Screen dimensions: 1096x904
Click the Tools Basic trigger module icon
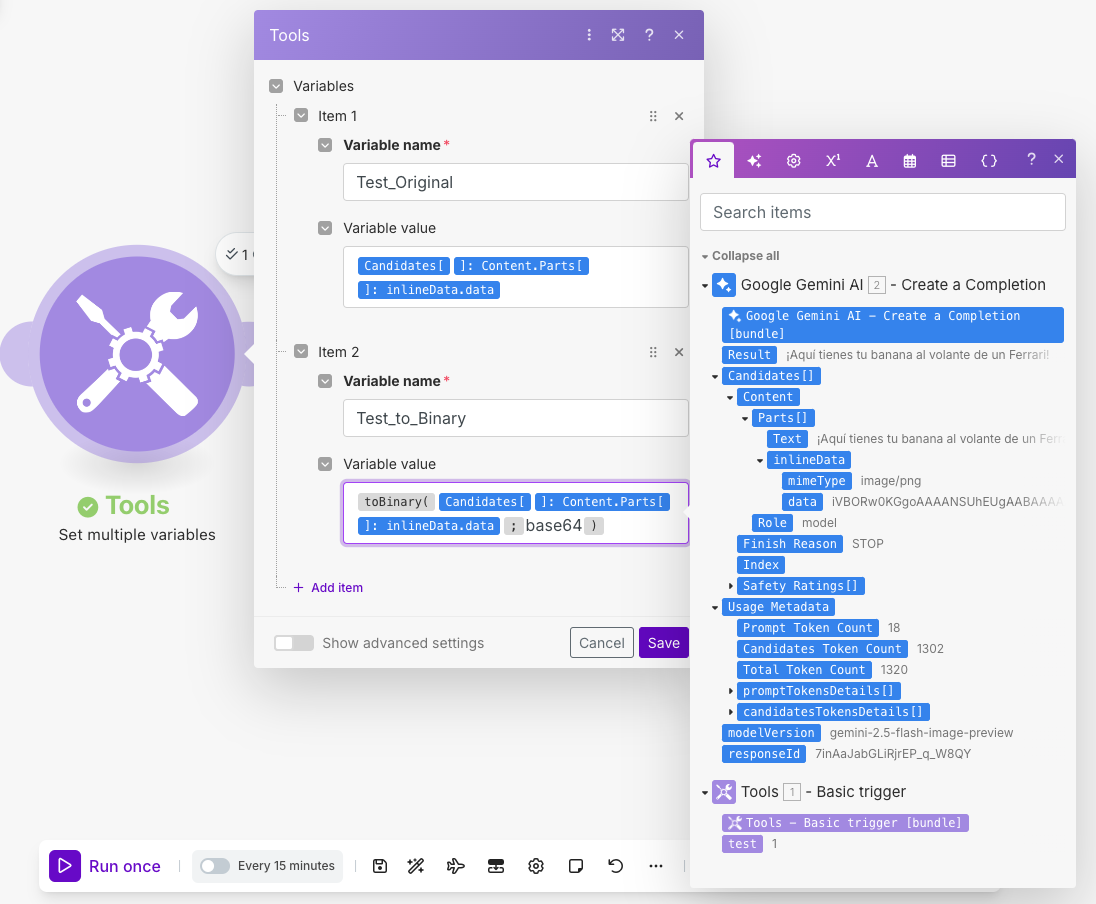(723, 791)
